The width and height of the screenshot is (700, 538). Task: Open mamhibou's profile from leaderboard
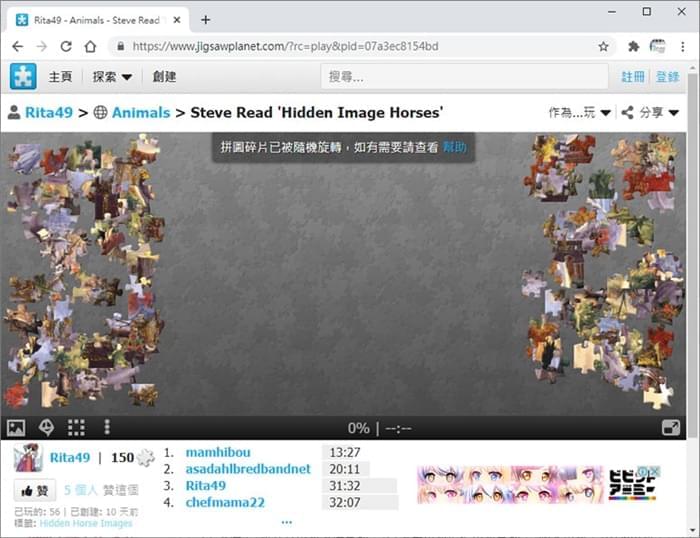(x=218, y=452)
